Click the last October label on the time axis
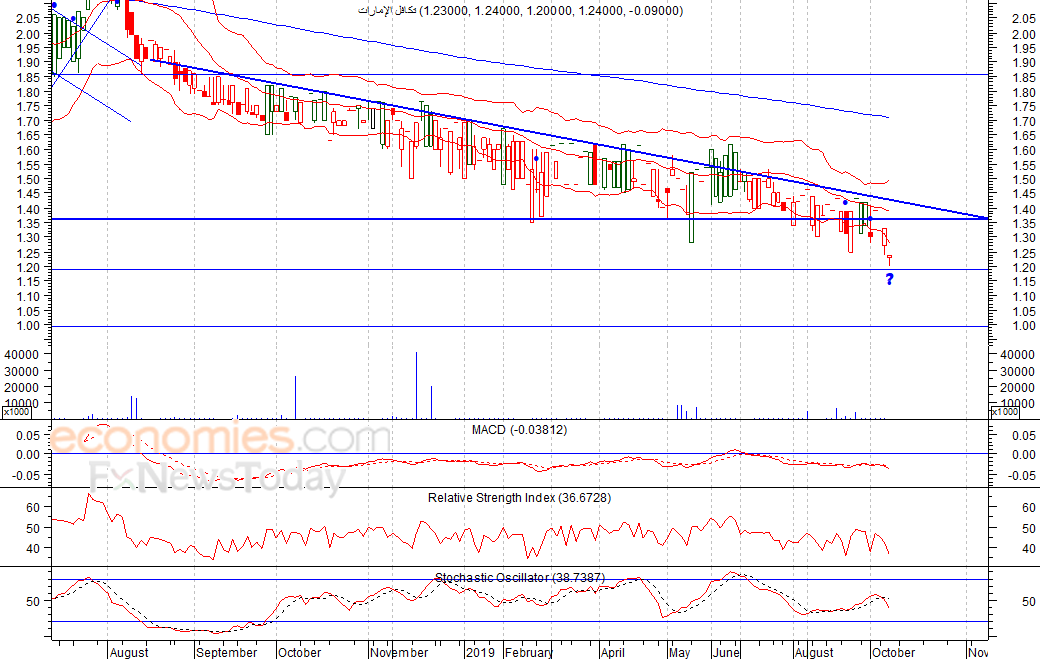 coord(893,652)
